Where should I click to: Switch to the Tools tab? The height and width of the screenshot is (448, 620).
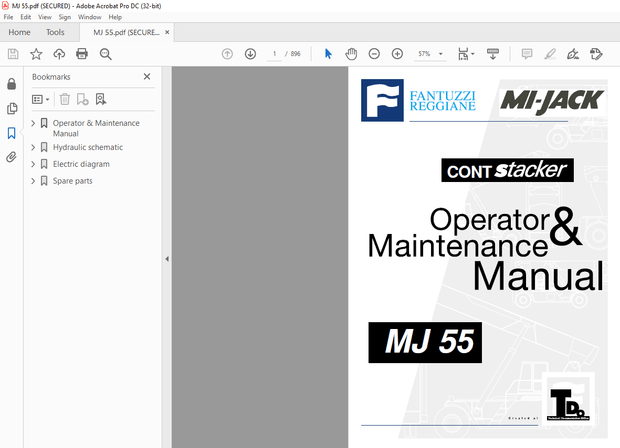(55, 32)
